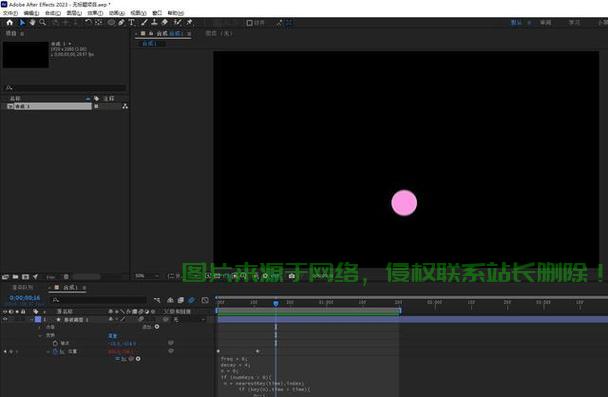
Task: Select the Pan Behind anchor point tool
Action: tap(99, 22)
